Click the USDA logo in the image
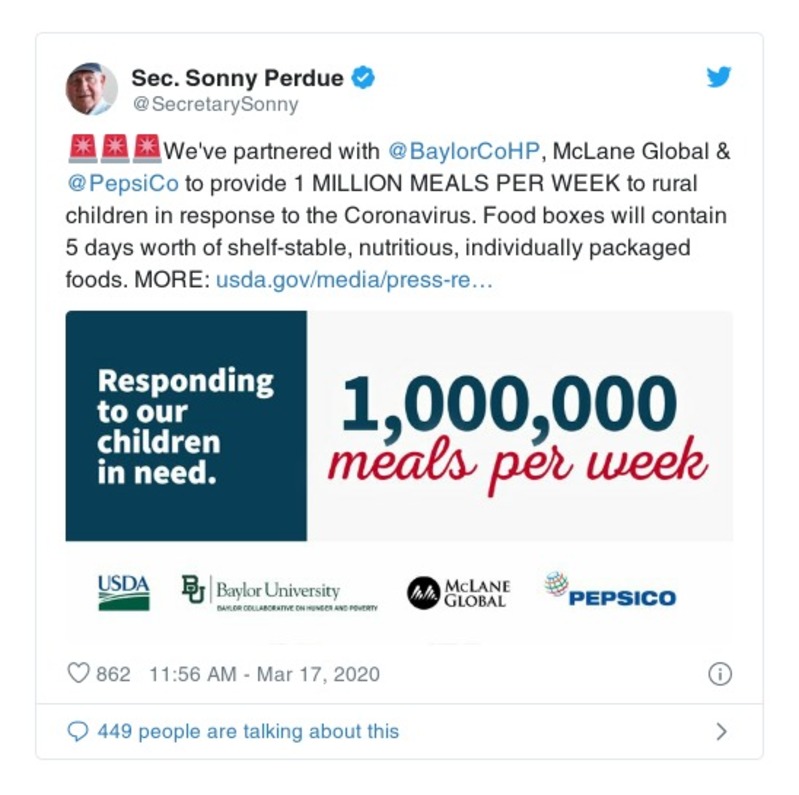This screenshot has height=795, width=799. click(123, 591)
